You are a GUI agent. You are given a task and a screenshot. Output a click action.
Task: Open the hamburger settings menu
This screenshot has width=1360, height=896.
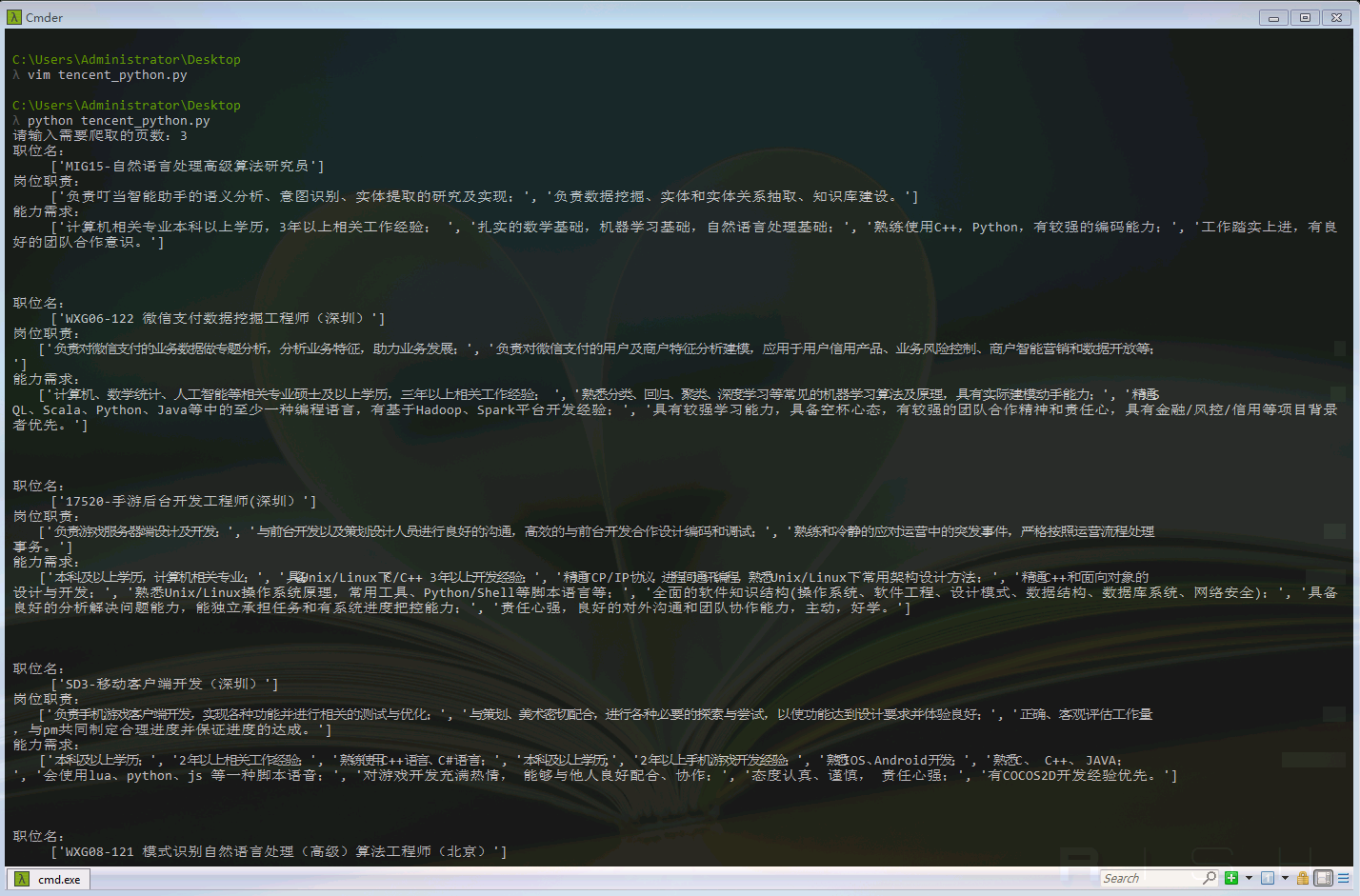[x=1344, y=878]
